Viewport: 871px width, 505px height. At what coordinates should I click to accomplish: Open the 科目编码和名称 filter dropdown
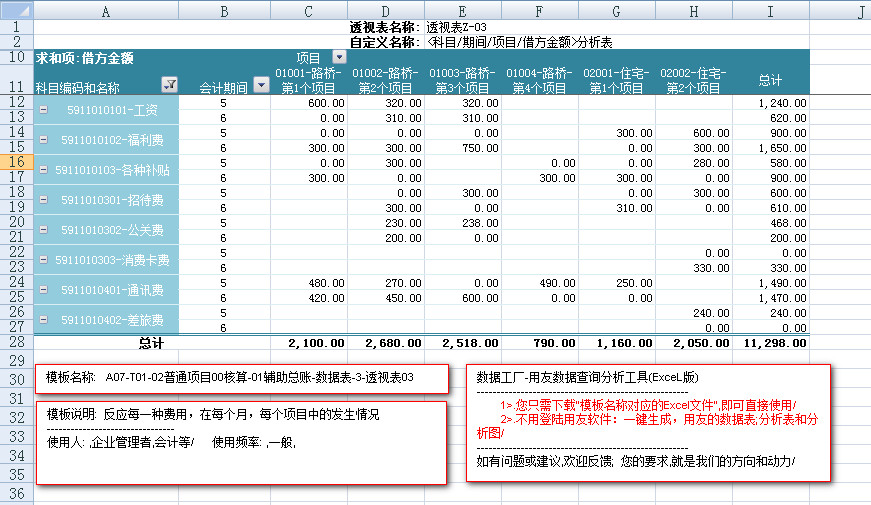(x=169, y=86)
